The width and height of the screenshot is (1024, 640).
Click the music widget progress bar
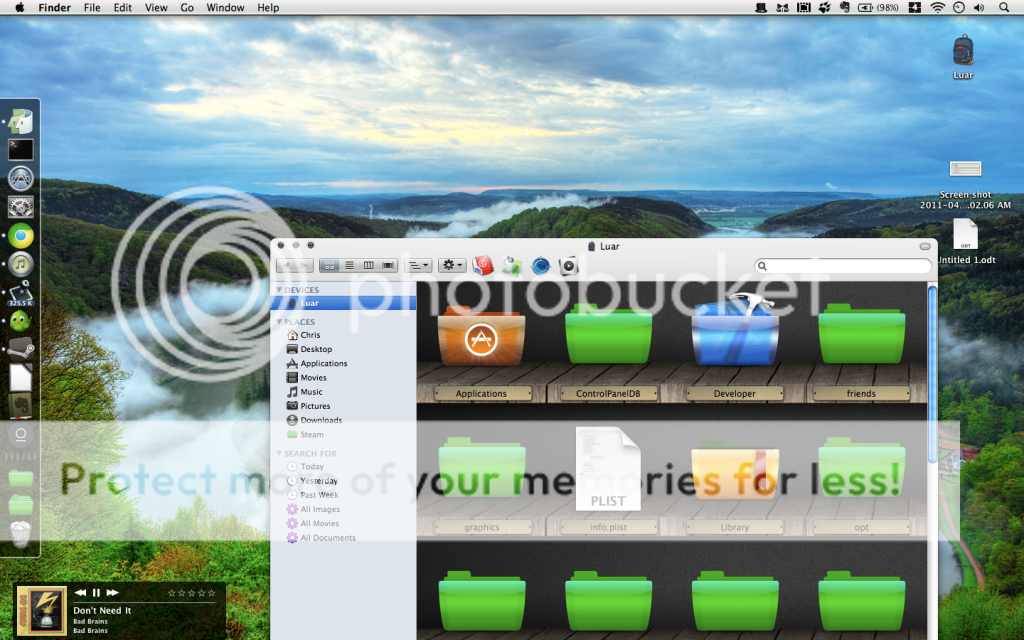[145, 603]
